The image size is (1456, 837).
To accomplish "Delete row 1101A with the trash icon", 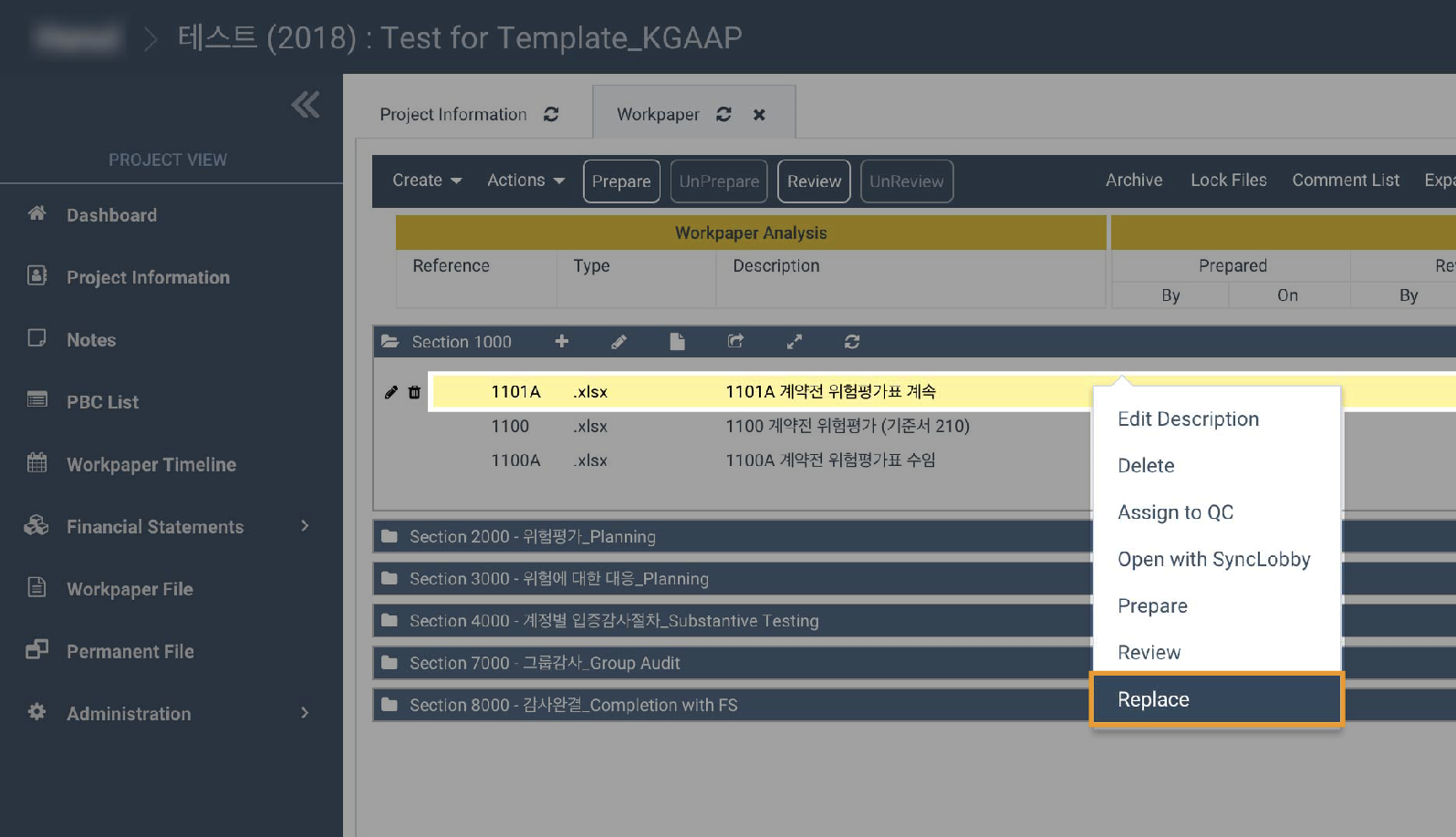I will point(414,392).
